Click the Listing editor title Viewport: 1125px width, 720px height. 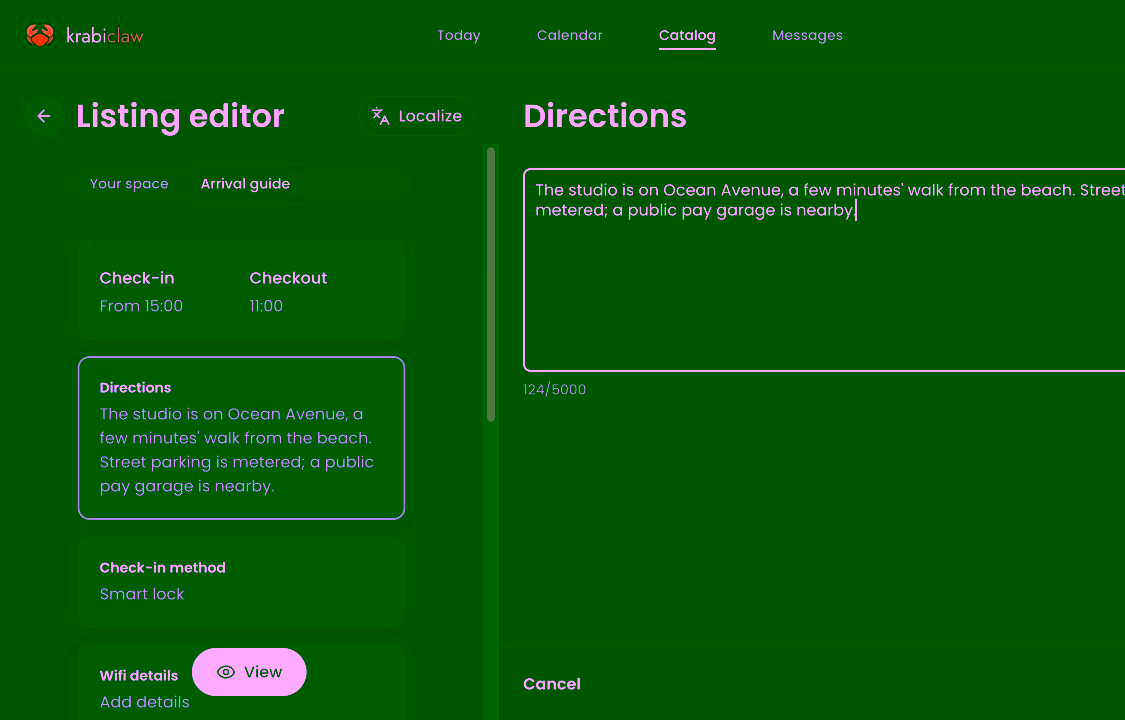point(180,116)
